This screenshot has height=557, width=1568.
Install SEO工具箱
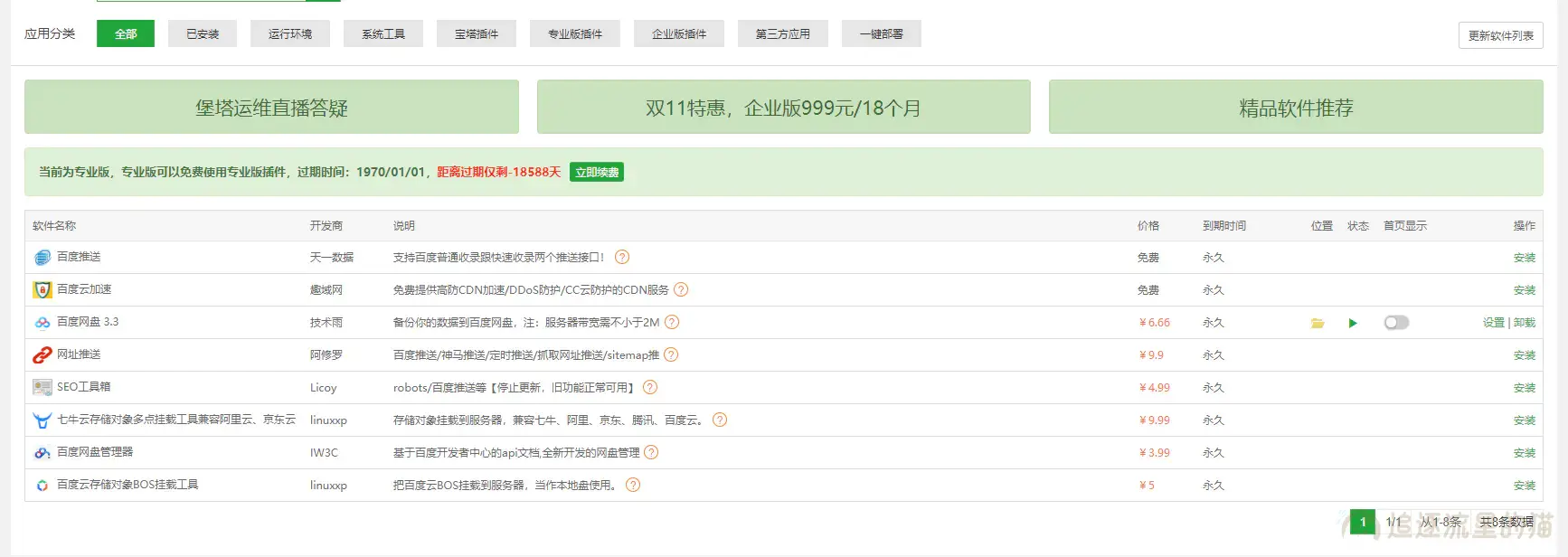pos(1525,388)
